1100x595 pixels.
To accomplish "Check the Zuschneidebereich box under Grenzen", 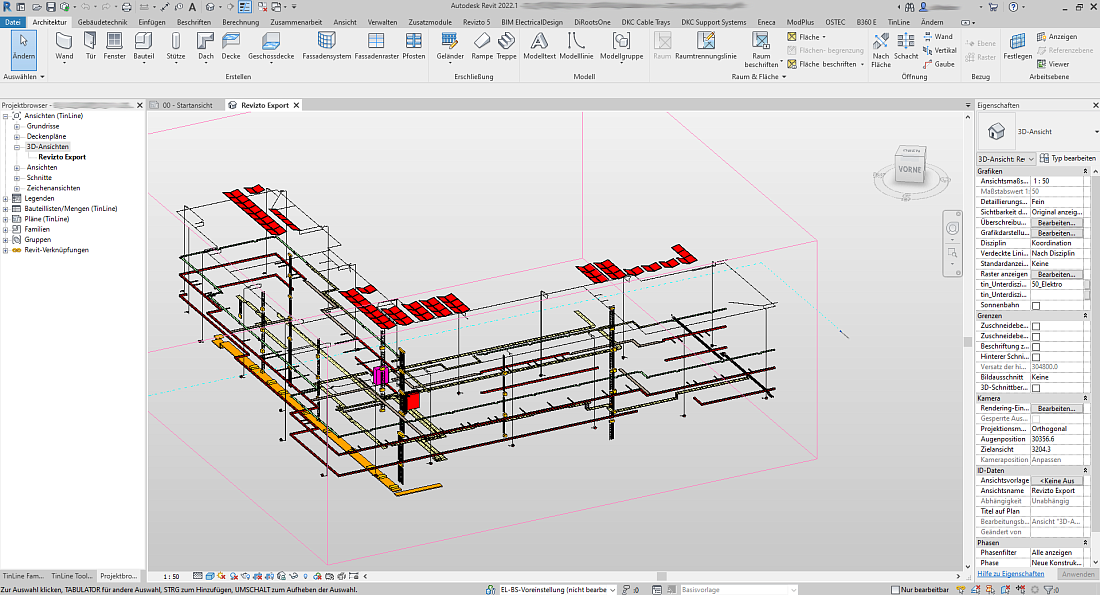I will point(1037,325).
